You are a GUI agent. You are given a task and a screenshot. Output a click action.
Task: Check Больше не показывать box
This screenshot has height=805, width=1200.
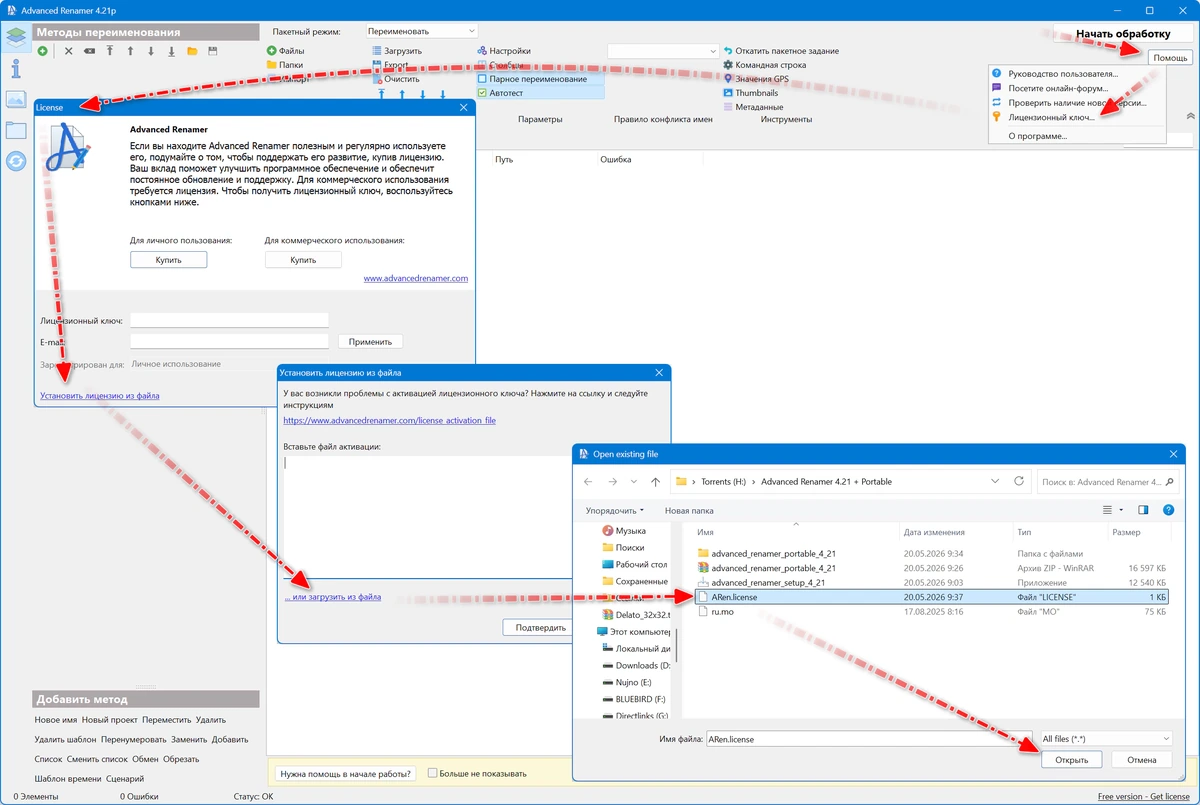coord(433,773)
